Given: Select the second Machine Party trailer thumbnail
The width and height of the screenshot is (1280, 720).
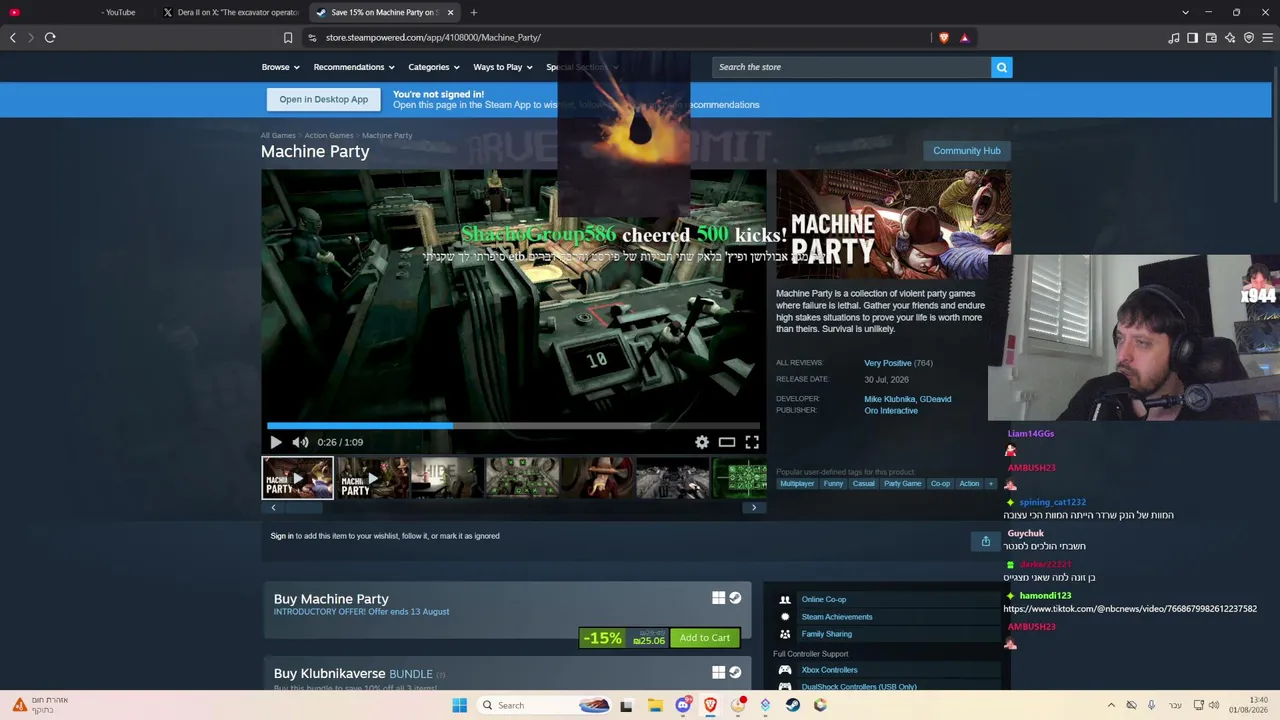Looking at the screenshot, I should coord(373,478).
